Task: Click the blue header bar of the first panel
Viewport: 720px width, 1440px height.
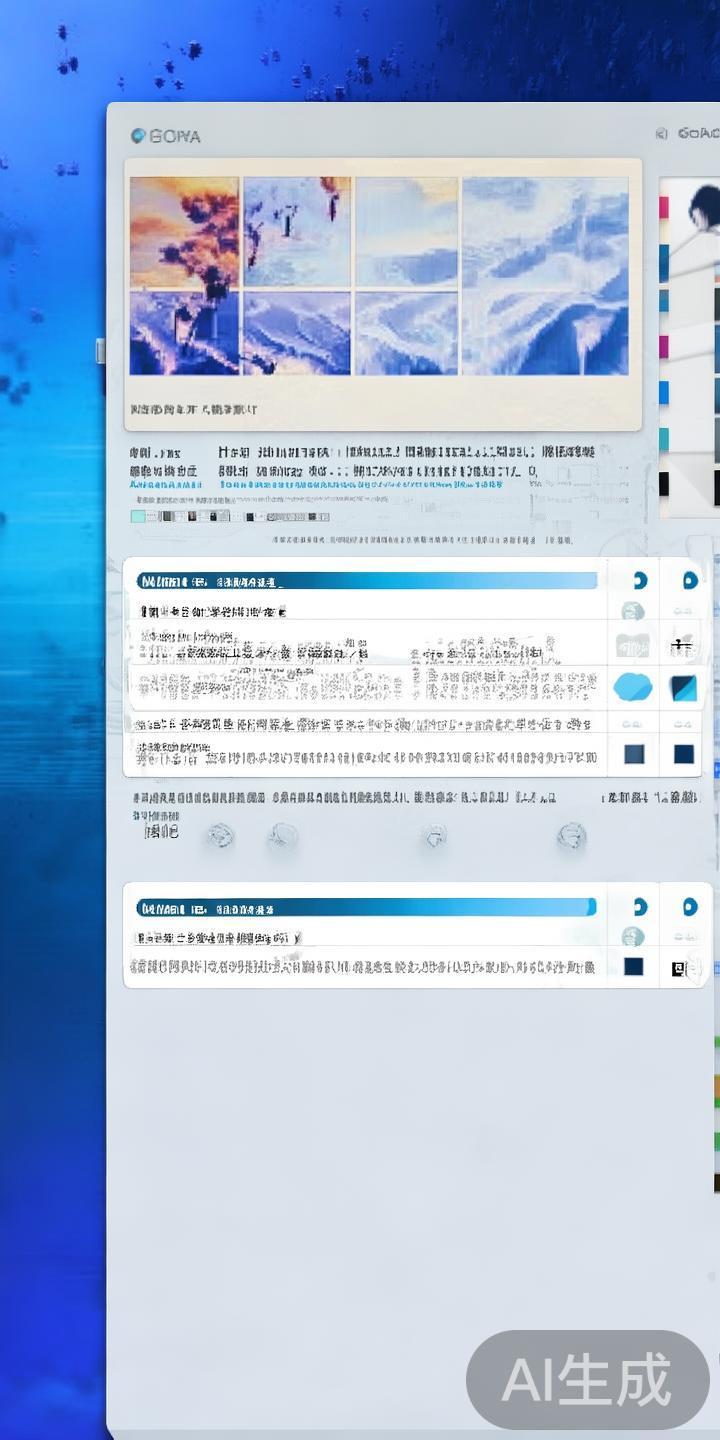Action: click(x=366, y=581)
